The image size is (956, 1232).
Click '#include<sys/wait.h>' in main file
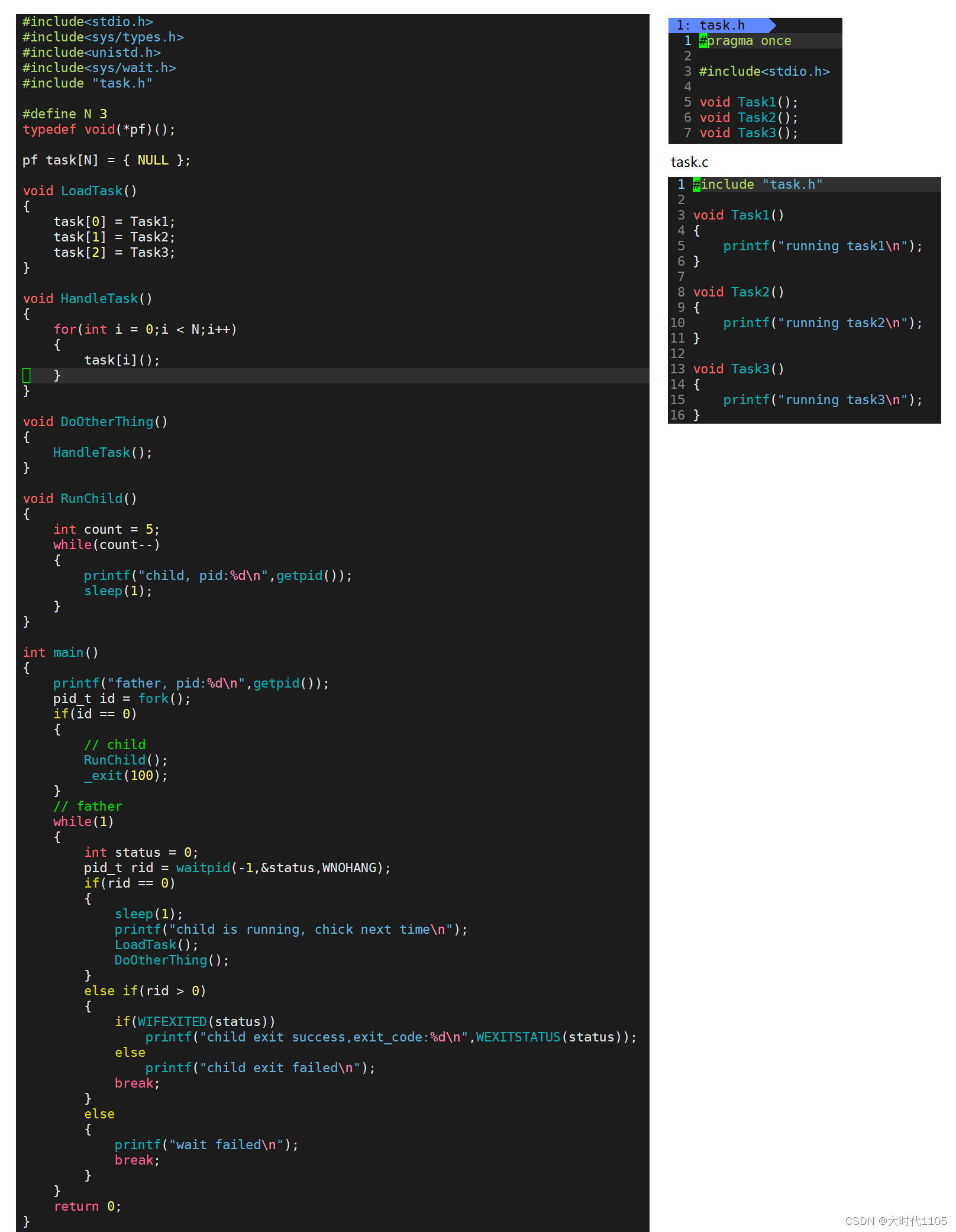99,68
